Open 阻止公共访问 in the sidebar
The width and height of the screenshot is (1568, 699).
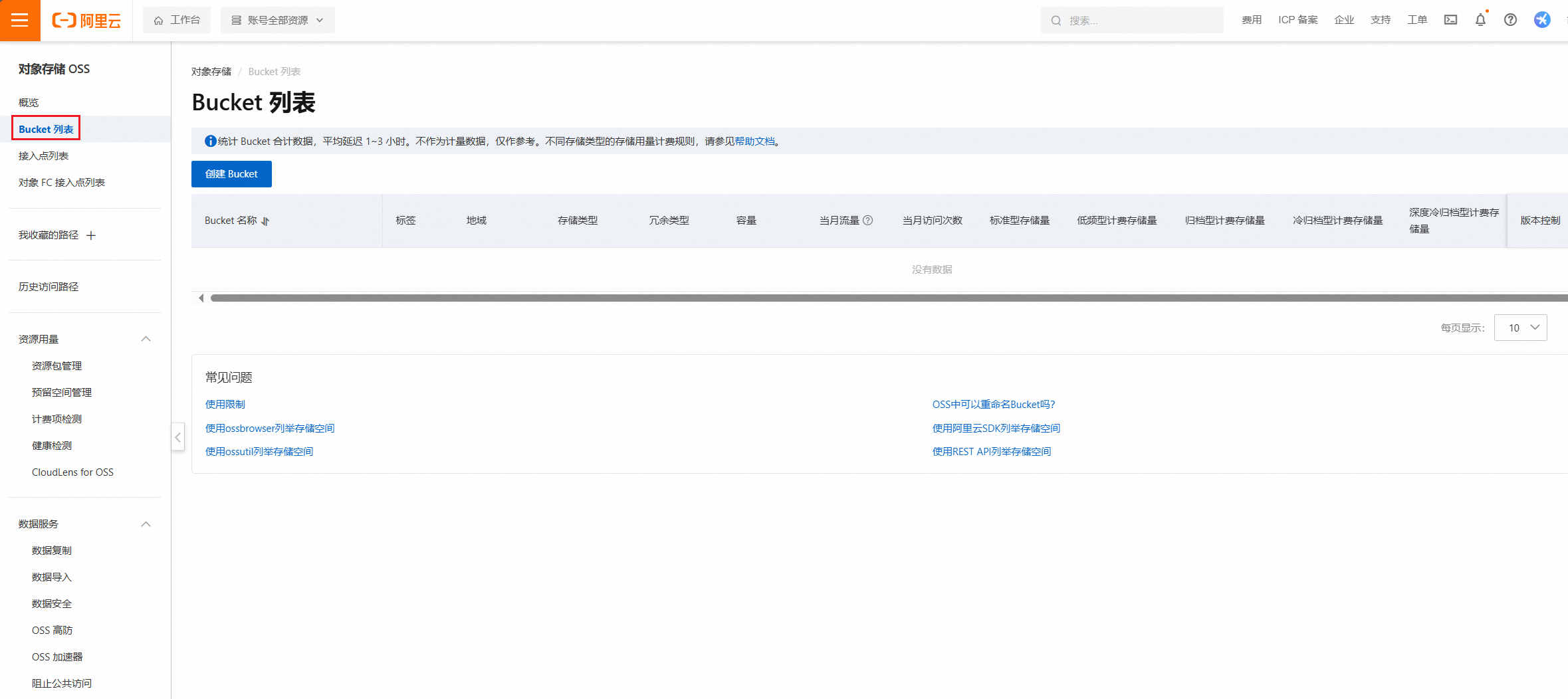coord(62,683)
